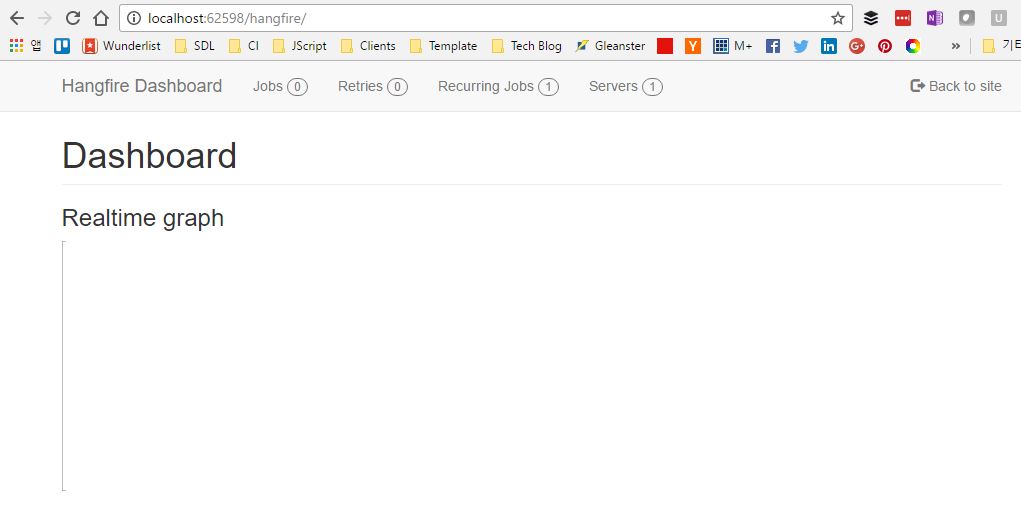Screen dimensions: 1021x513
Task: Open the rightmost bookmarks folder
Action: 1001,46
